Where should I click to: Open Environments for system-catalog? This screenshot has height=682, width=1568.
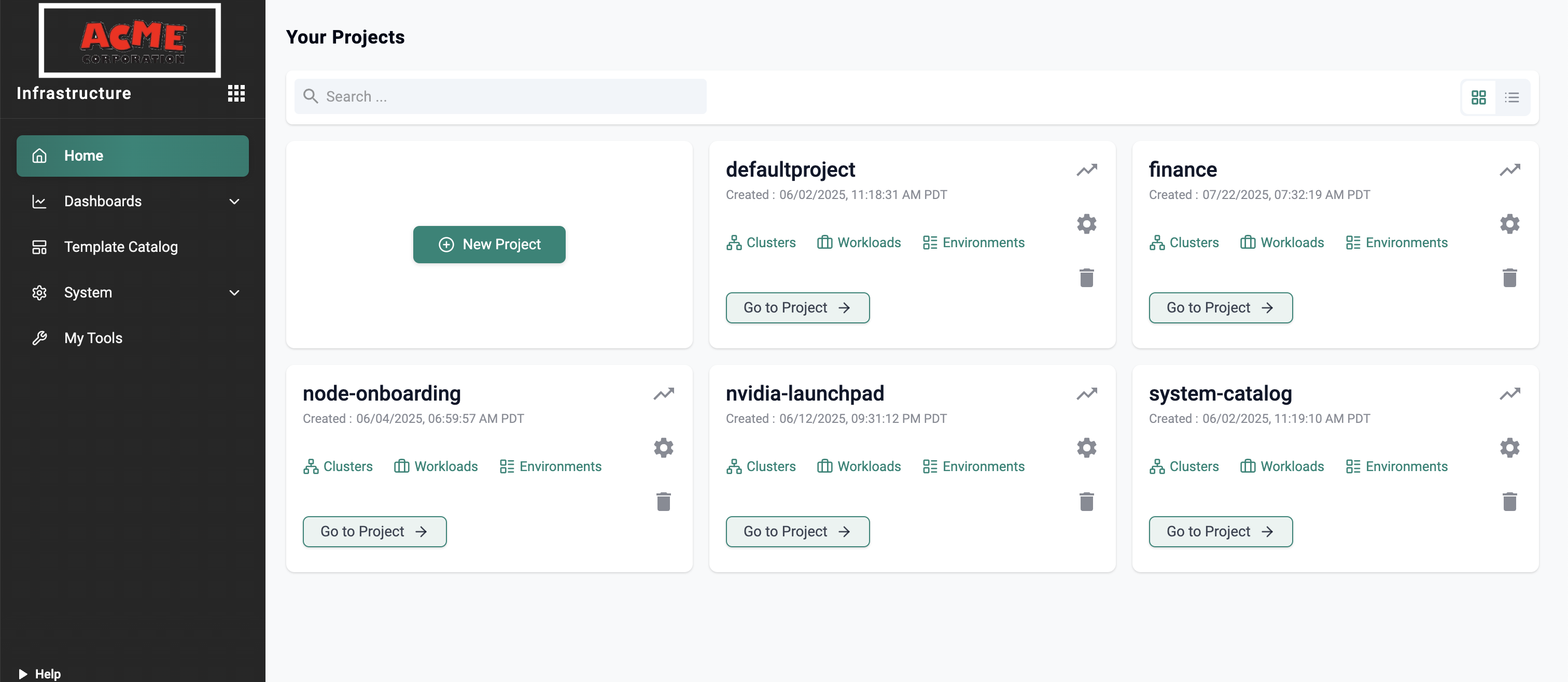pos(1396,466)
